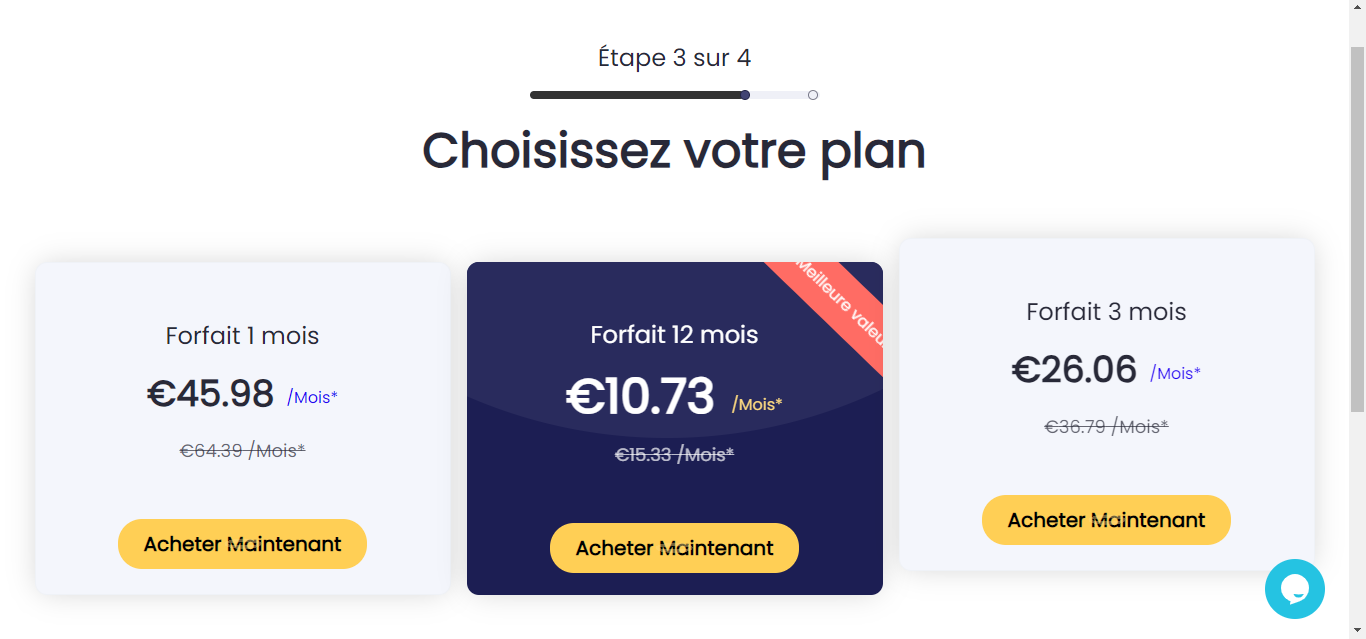1366x639 pixels.
Task: Click the final empty step circle
Action: pyautogui.click(x=813, y=95)
